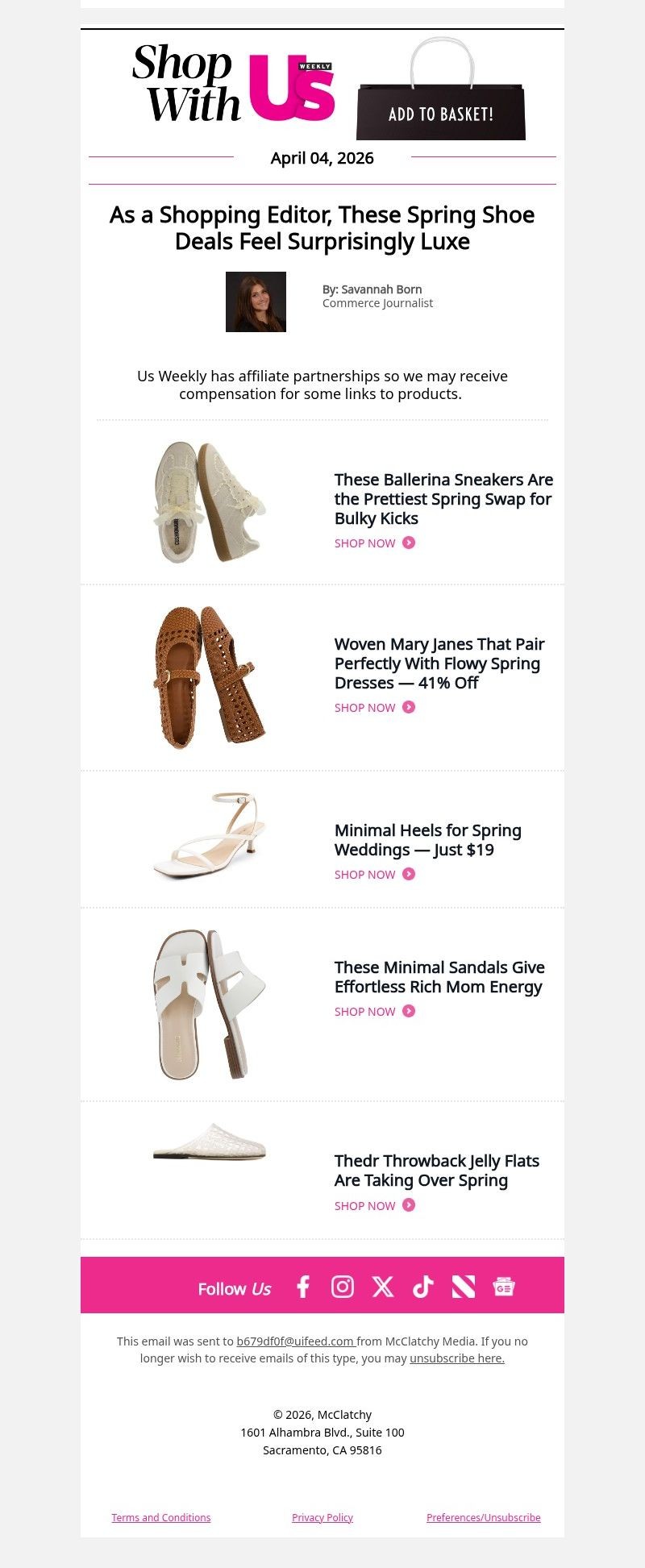Open the Minimal Sandals Rich Mom headline
This screenshot has height=1568, width=645.
(439, 977)
